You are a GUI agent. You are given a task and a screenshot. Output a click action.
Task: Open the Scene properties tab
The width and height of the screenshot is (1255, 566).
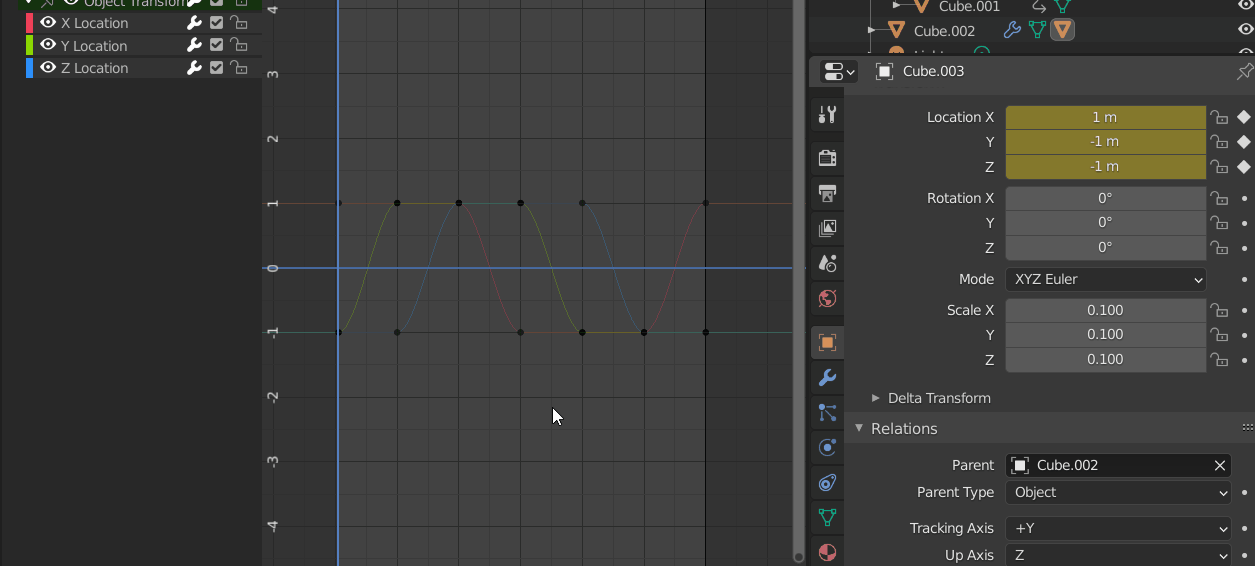pyautogui.click(x=827, y=263)
